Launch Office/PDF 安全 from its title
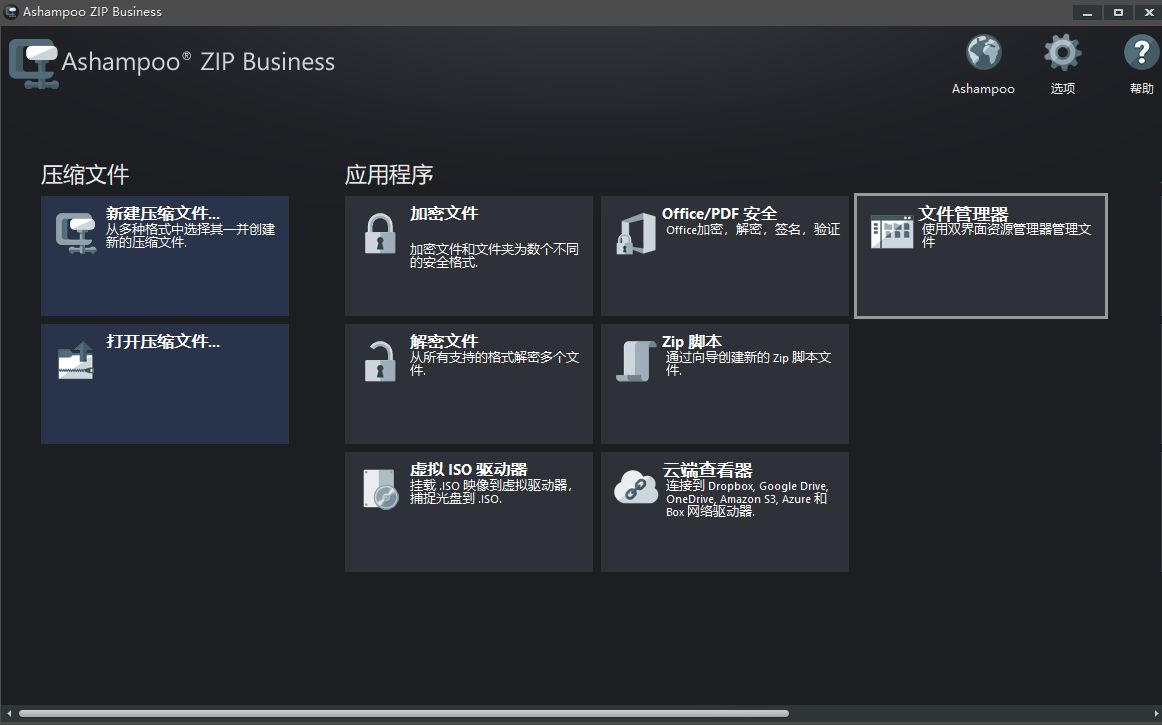Image resolution: width=1162 pixels, height=725 pixels. [x=720, y=213]
